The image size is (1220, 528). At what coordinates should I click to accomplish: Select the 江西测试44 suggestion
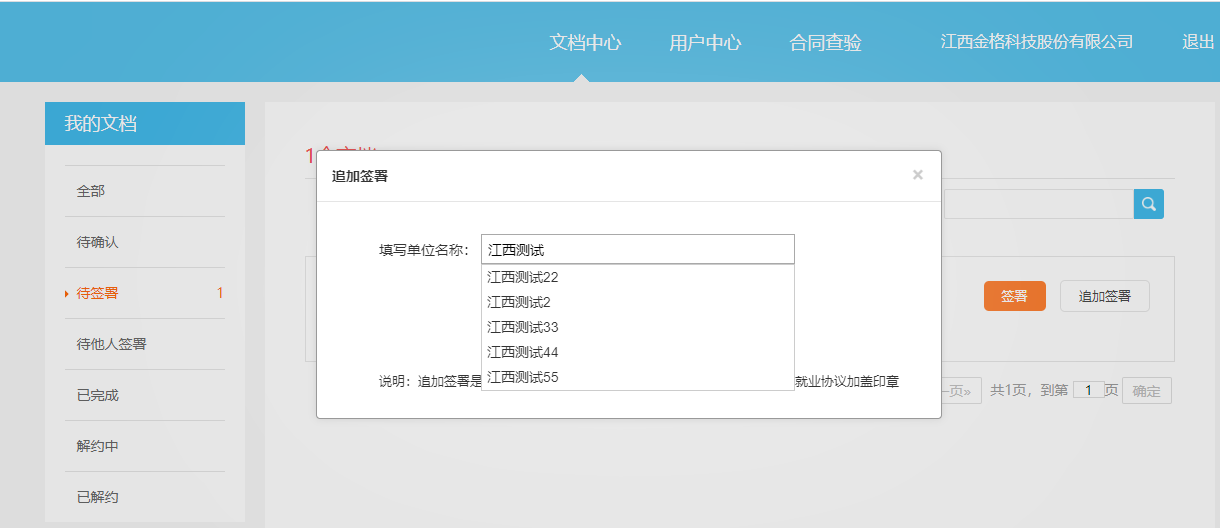tap(523, 352)
